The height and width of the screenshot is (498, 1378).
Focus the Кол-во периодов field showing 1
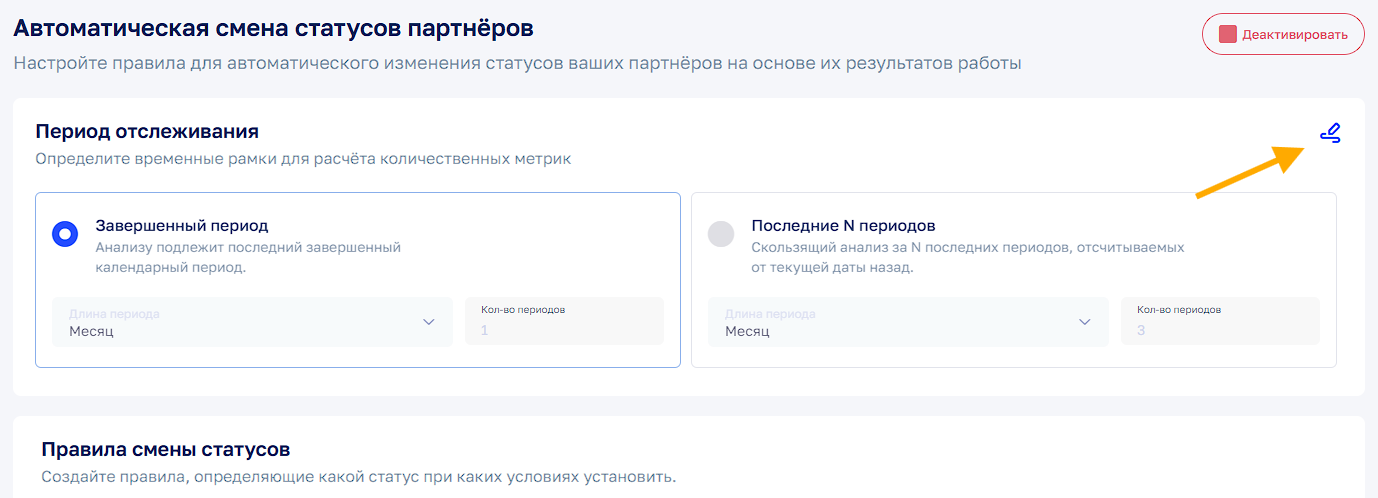pyautogui.click(x=564, y=322)
